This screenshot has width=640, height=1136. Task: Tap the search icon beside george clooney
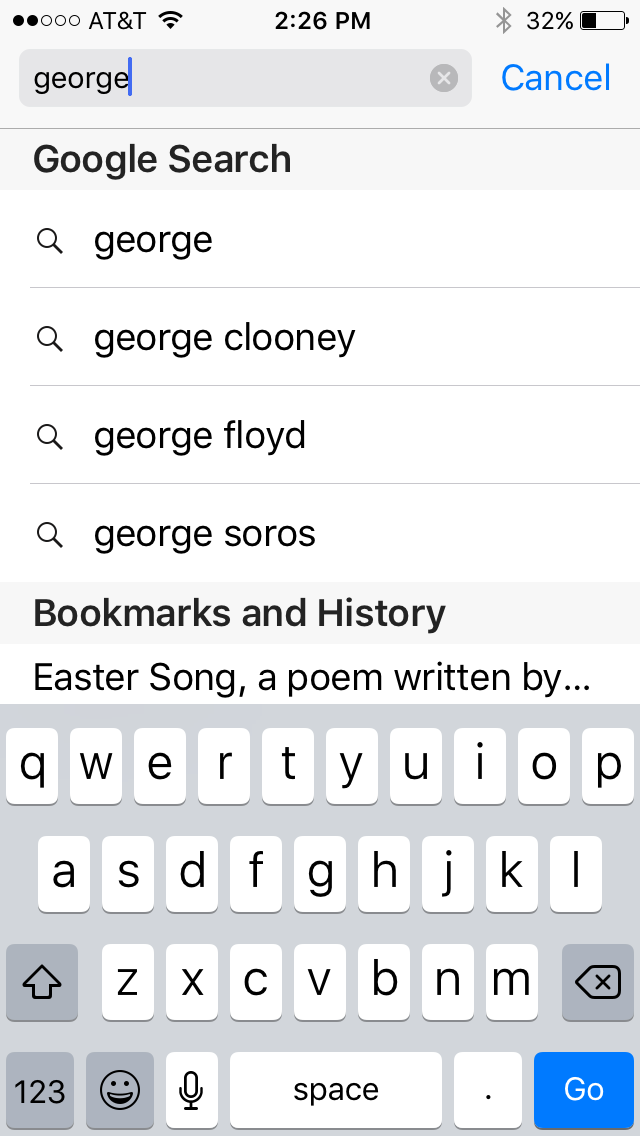[x=49, y=339]
